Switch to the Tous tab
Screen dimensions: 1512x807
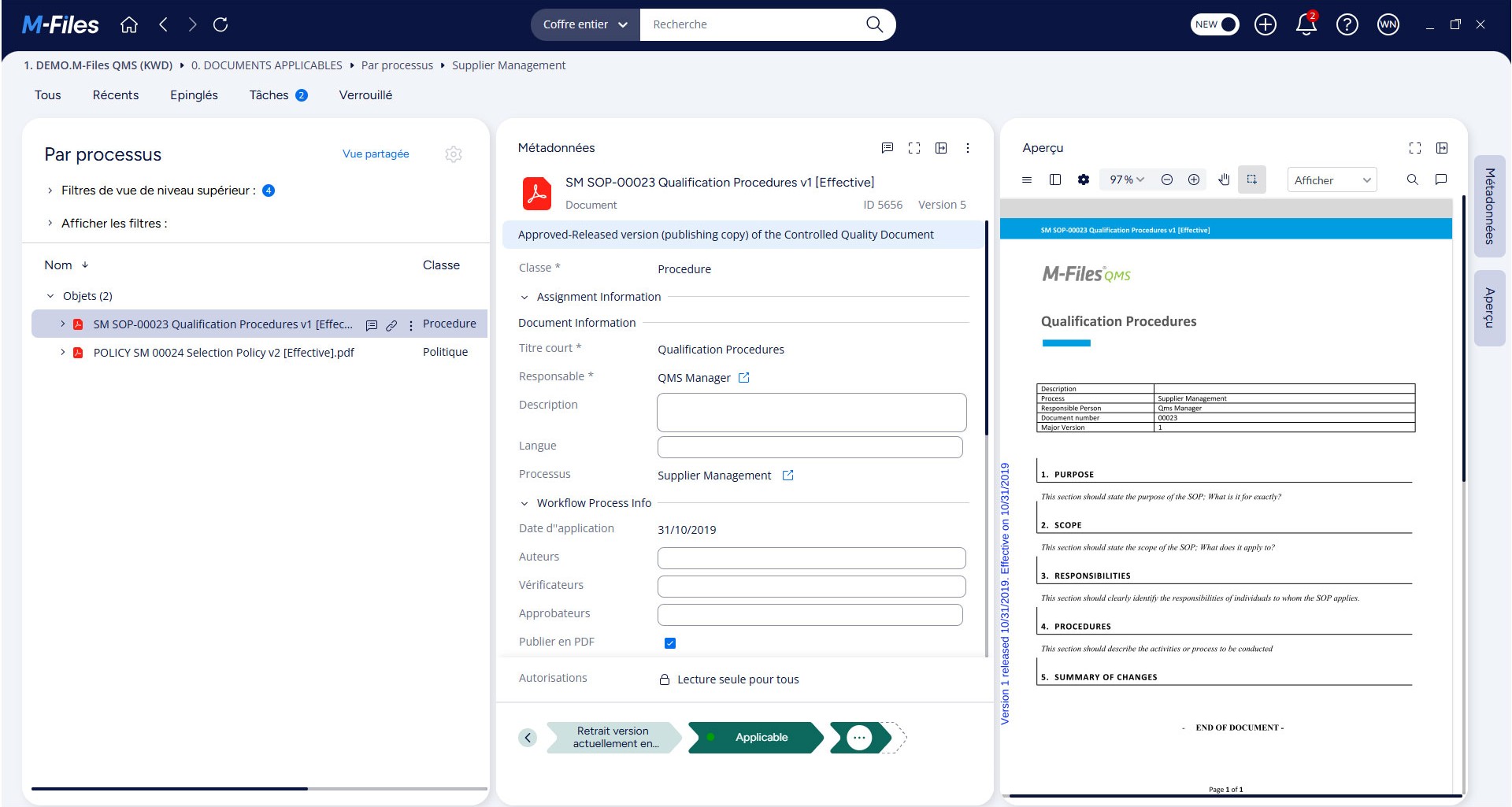coord(47,95)
